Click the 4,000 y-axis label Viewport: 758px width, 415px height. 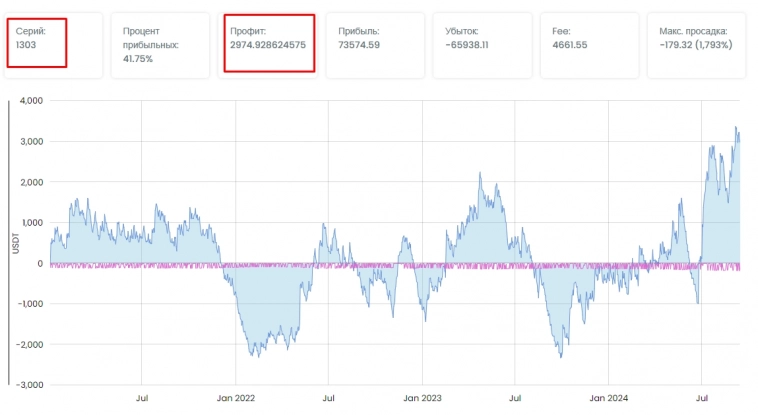[x=32, y=101]
